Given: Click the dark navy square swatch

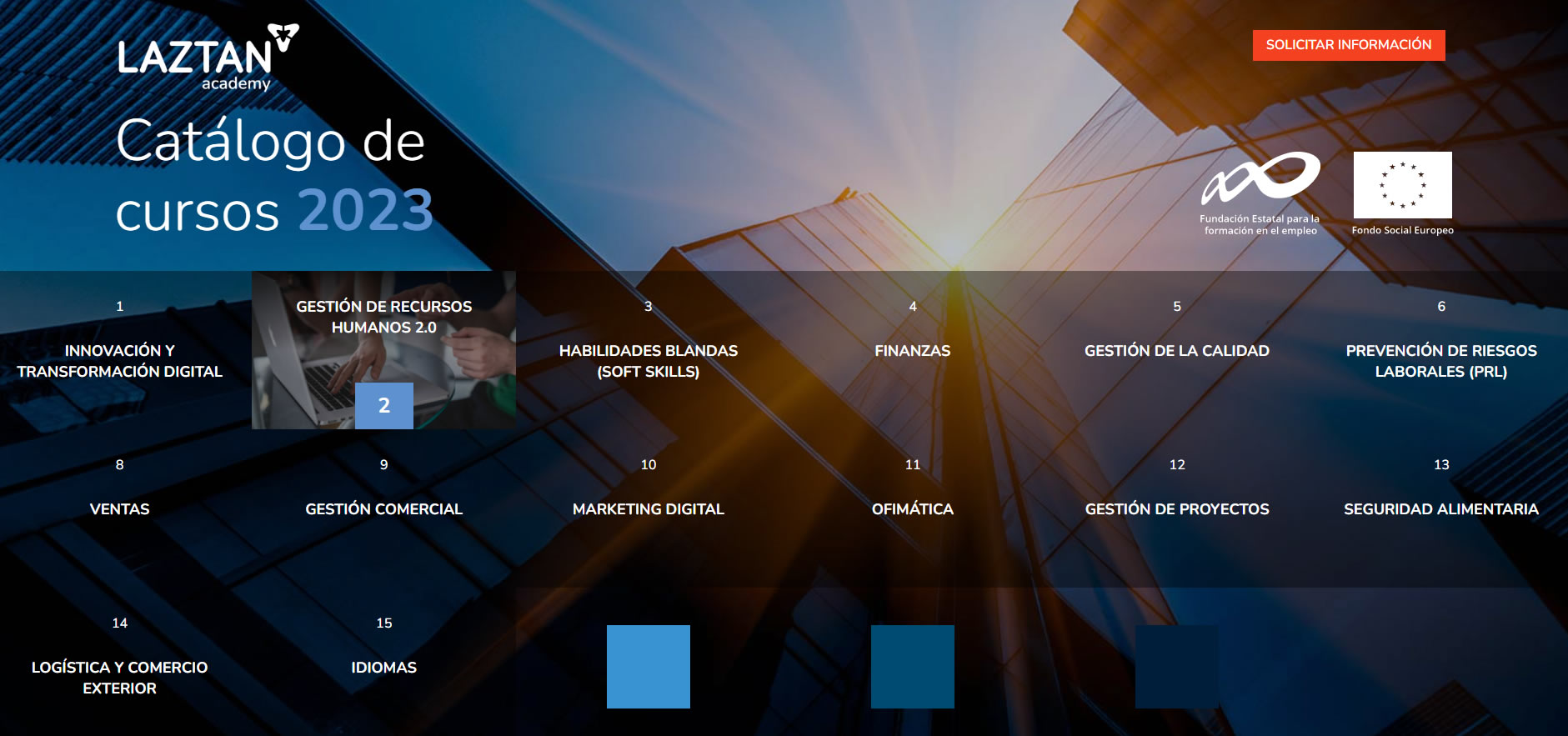Looking at the screenshot, I should pos(1177,667).
